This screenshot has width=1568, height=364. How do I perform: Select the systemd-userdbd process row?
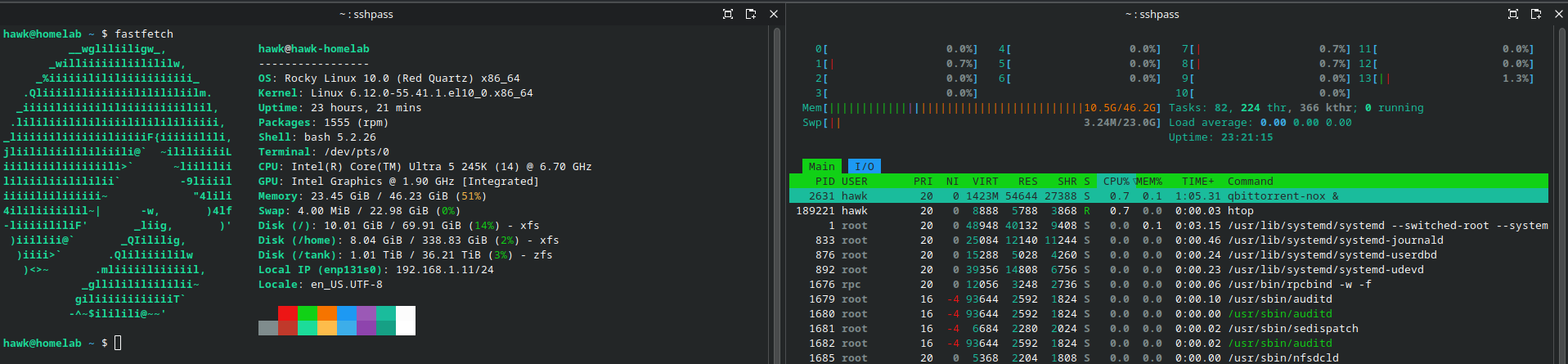point(1169,254)
